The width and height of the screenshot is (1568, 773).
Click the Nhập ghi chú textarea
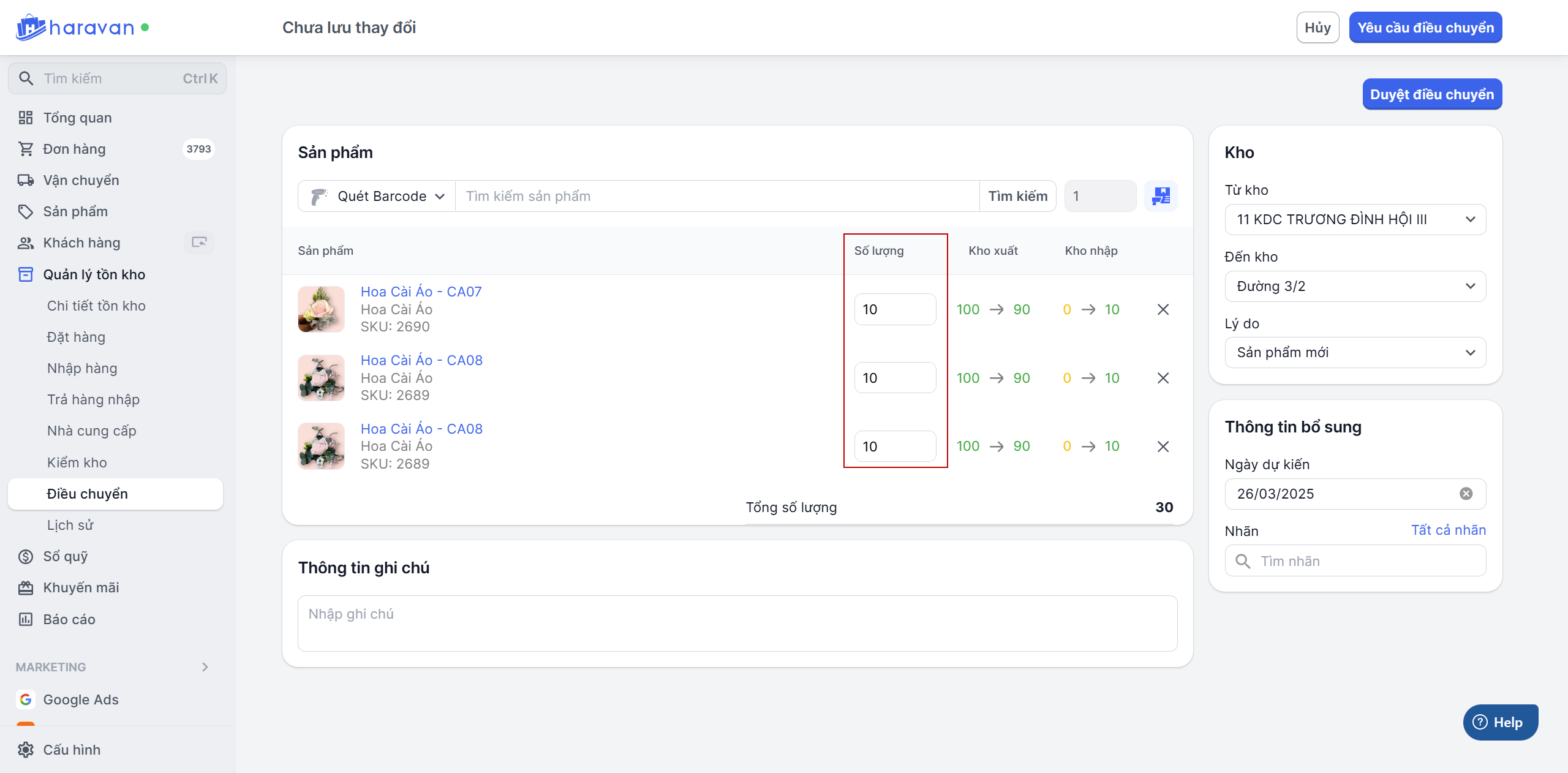[x=737, y=623]
